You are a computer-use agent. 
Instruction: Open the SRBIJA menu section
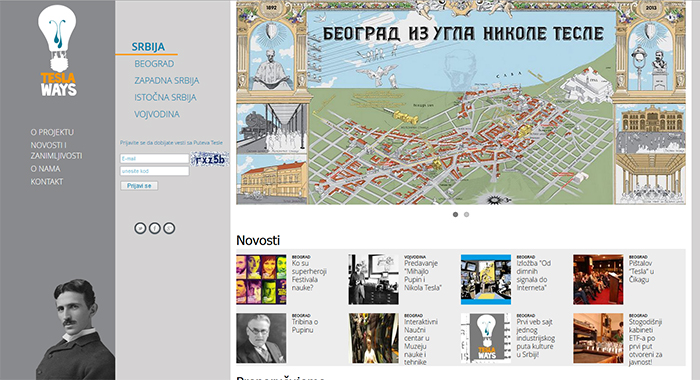[148, 47]
